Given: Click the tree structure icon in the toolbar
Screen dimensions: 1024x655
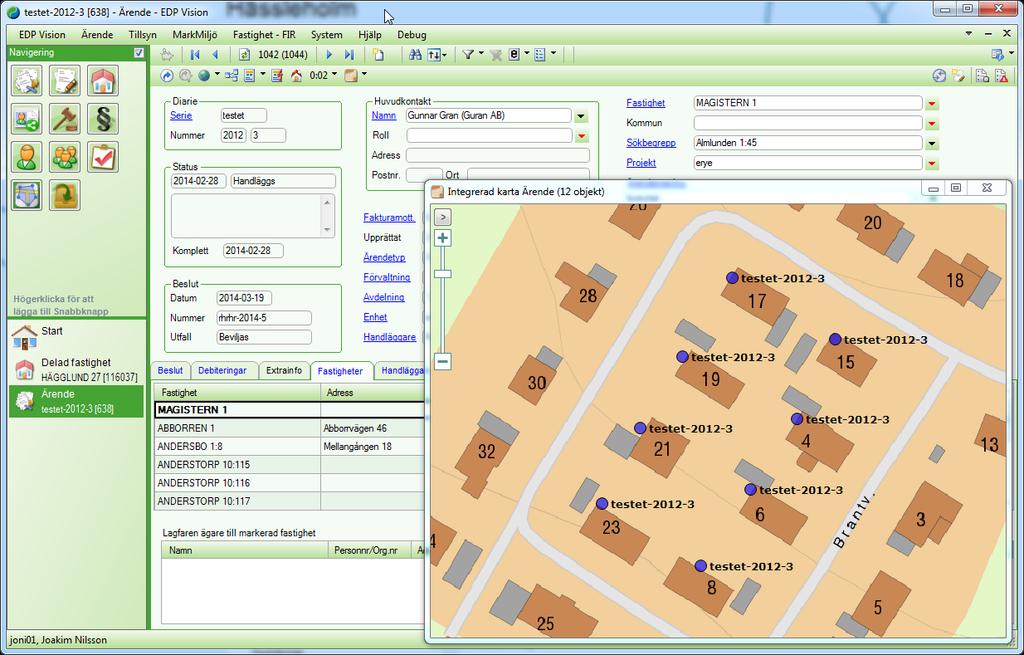Looking at the screenshot, I should click(x=232, y=76).
